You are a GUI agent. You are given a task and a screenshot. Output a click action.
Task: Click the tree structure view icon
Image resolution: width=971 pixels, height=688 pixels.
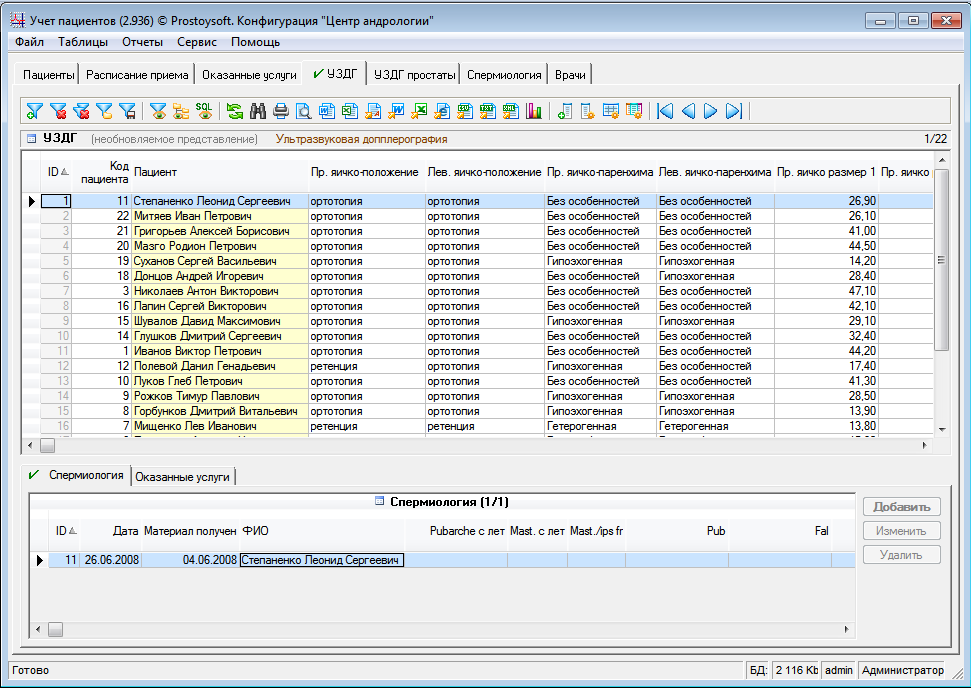pos(181,111)
